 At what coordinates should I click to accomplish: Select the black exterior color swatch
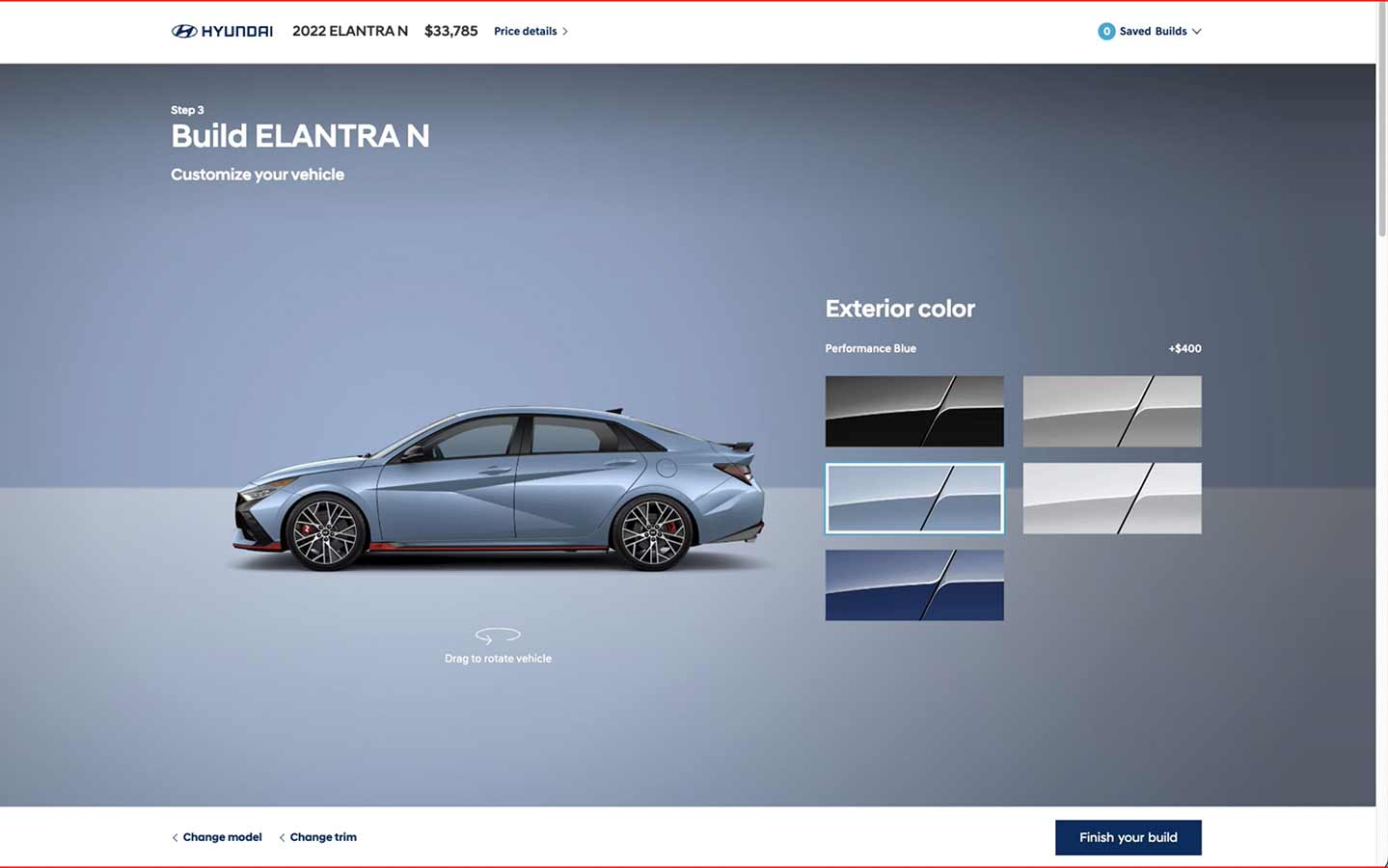tap(914, 411)
